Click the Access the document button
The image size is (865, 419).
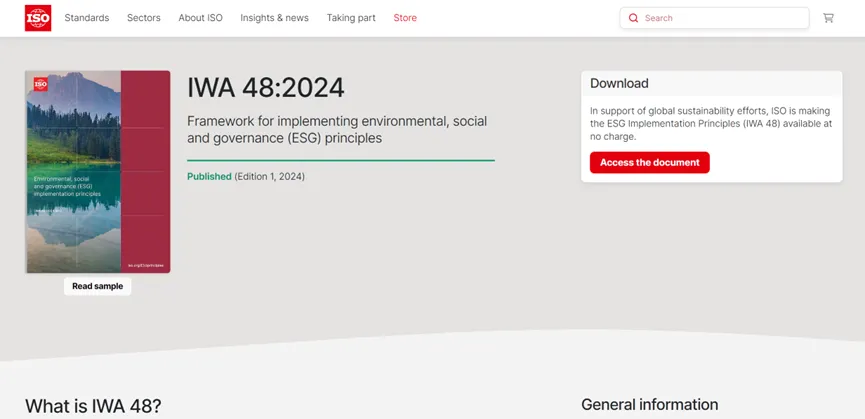pyautogui.click(x=649, y=163)
